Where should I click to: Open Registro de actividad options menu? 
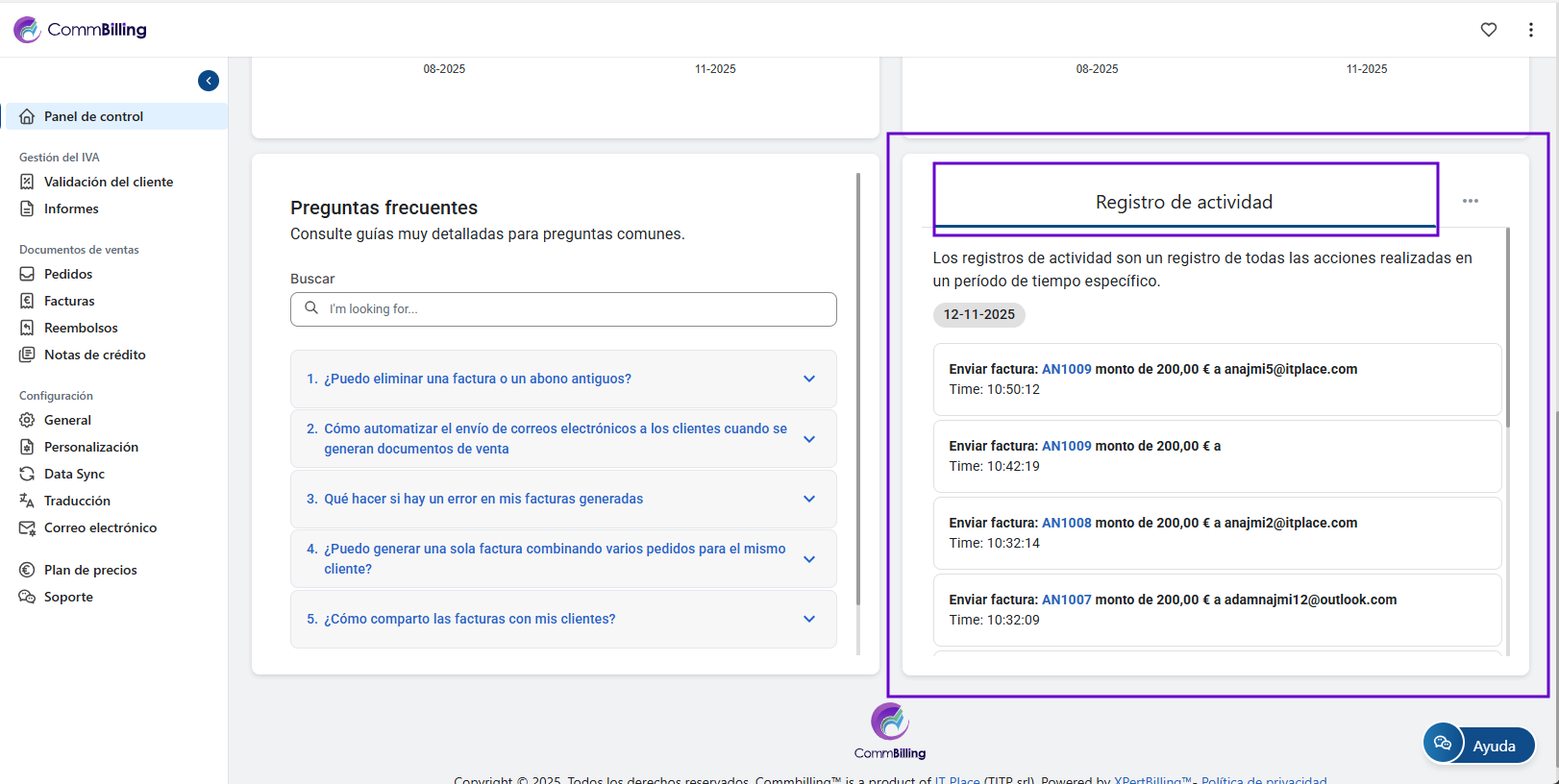1470,201
